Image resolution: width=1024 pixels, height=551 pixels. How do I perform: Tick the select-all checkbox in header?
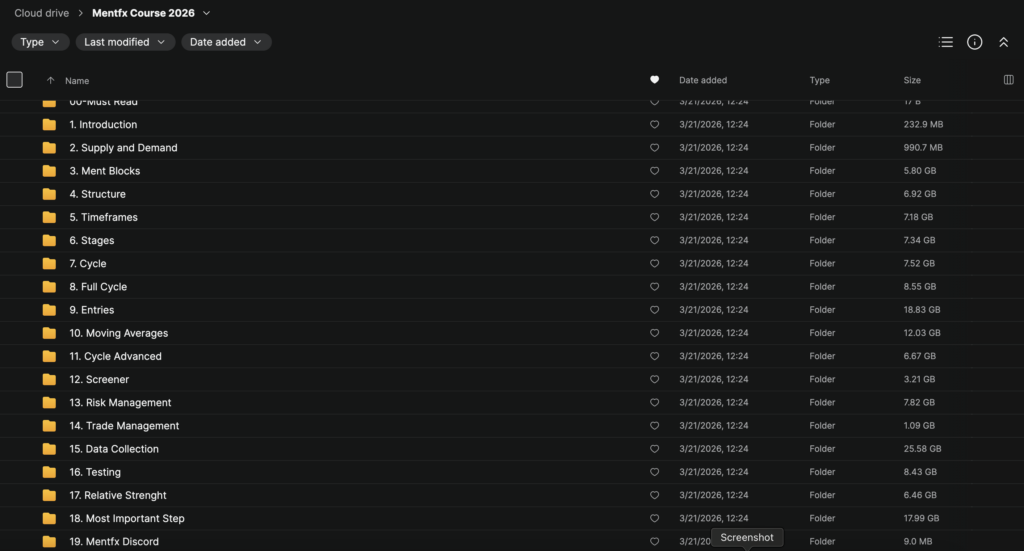(14, 80)
